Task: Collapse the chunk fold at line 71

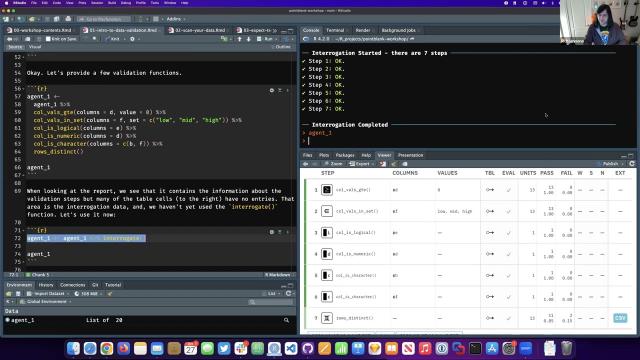Action: click(23, 230)
